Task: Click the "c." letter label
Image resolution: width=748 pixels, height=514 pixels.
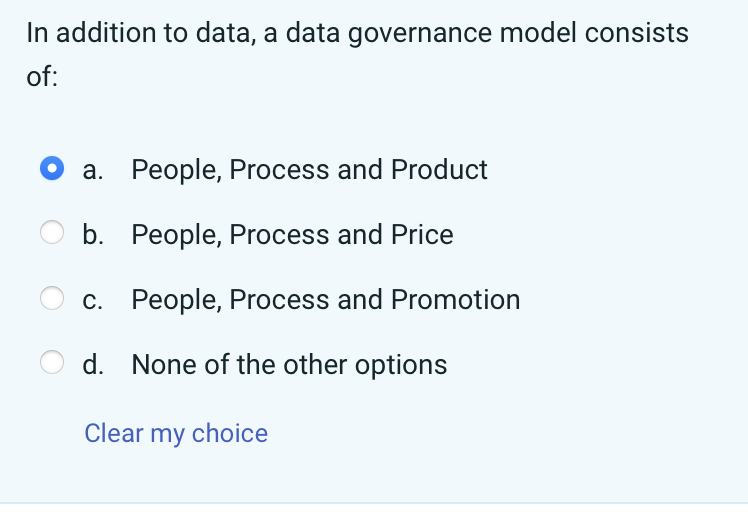Action: [94, 299]
